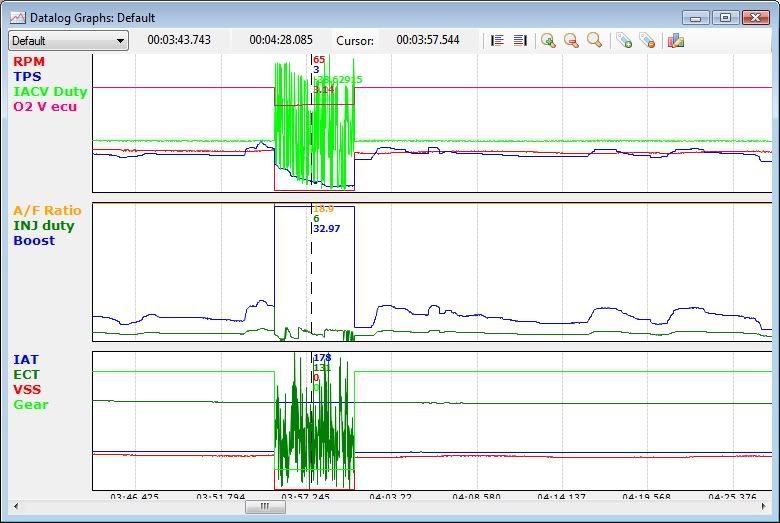Remove a tag with the orange-minus tag icon
Image resolution: width=780 pixels, height=523 pixels.
647,40
